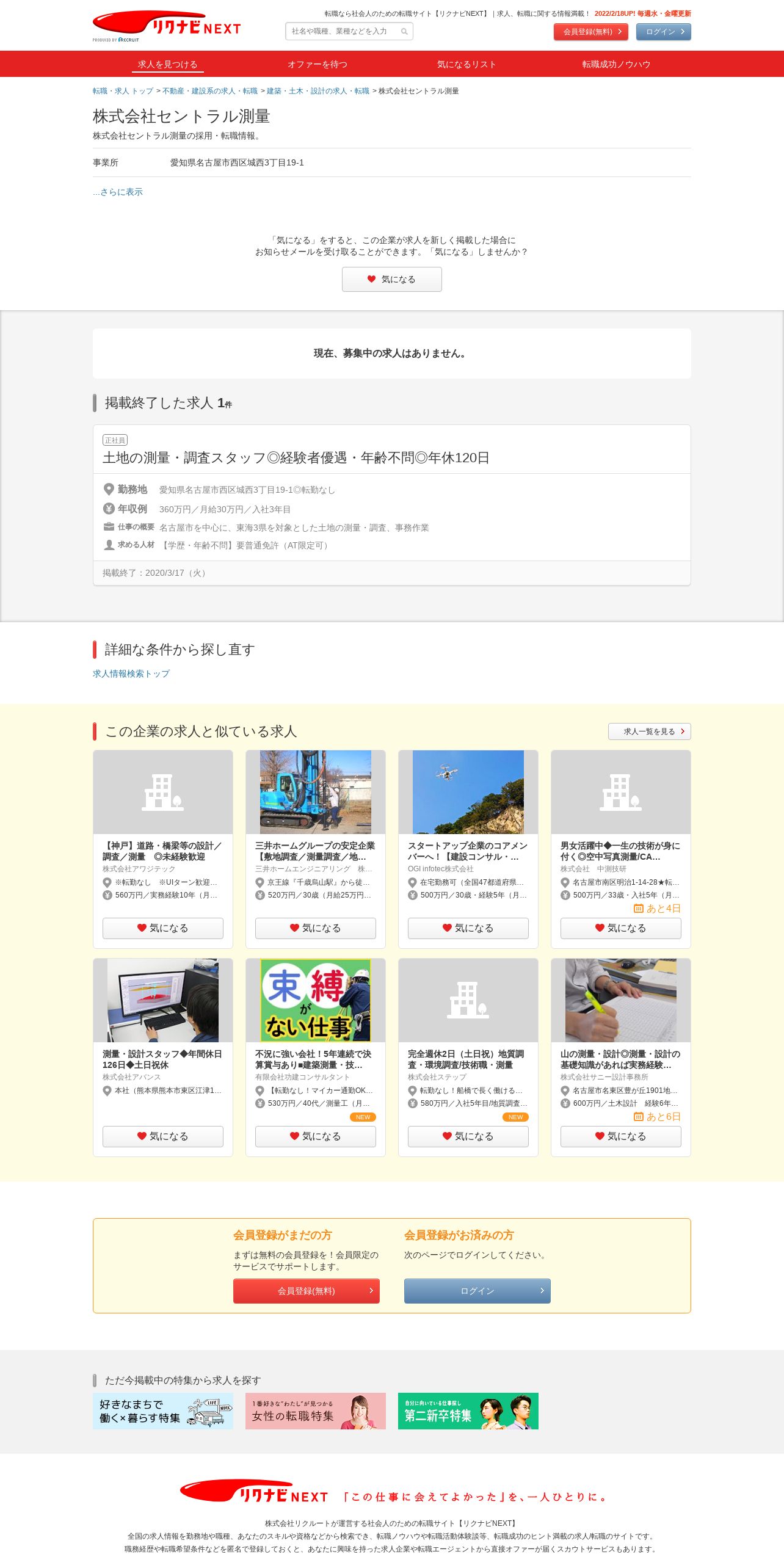The width and height of the screenshot is (784, 1568).
Task: Toggle 気になる for 株式会社セントラル測量
Action: pyautogui.click(x=391, y=279)
